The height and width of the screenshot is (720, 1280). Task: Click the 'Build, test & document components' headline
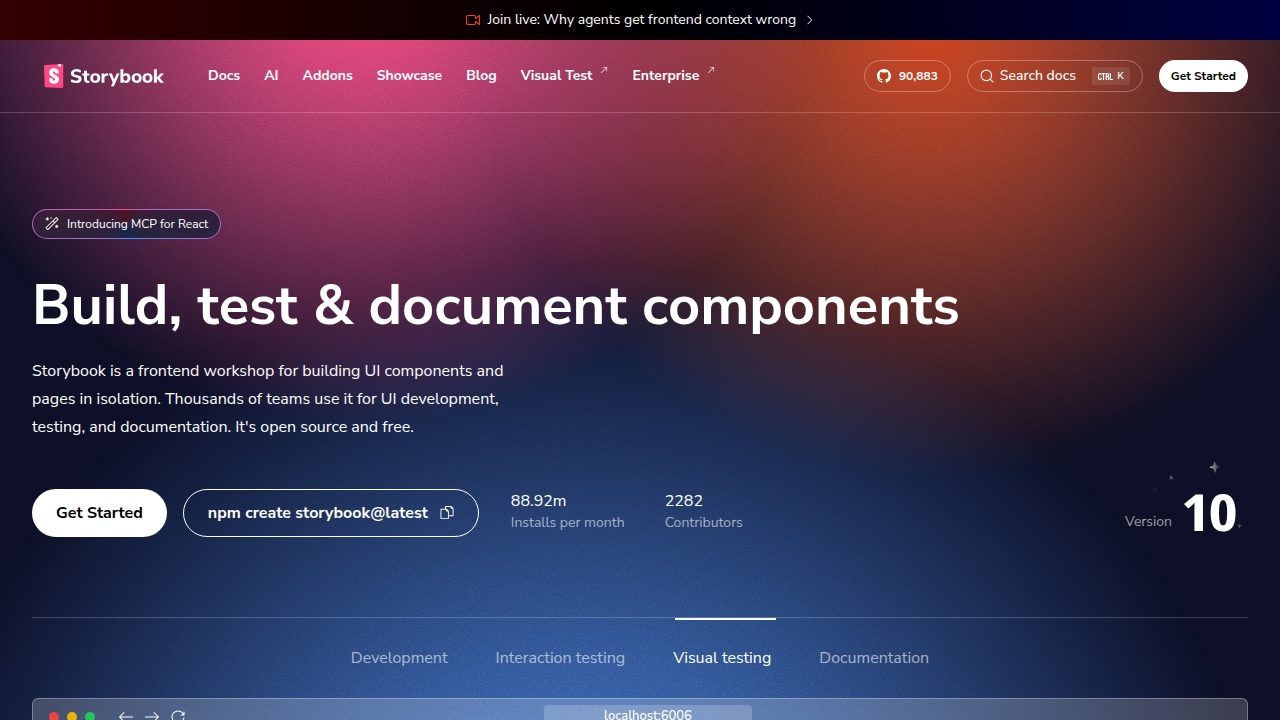tap(496, 305)
